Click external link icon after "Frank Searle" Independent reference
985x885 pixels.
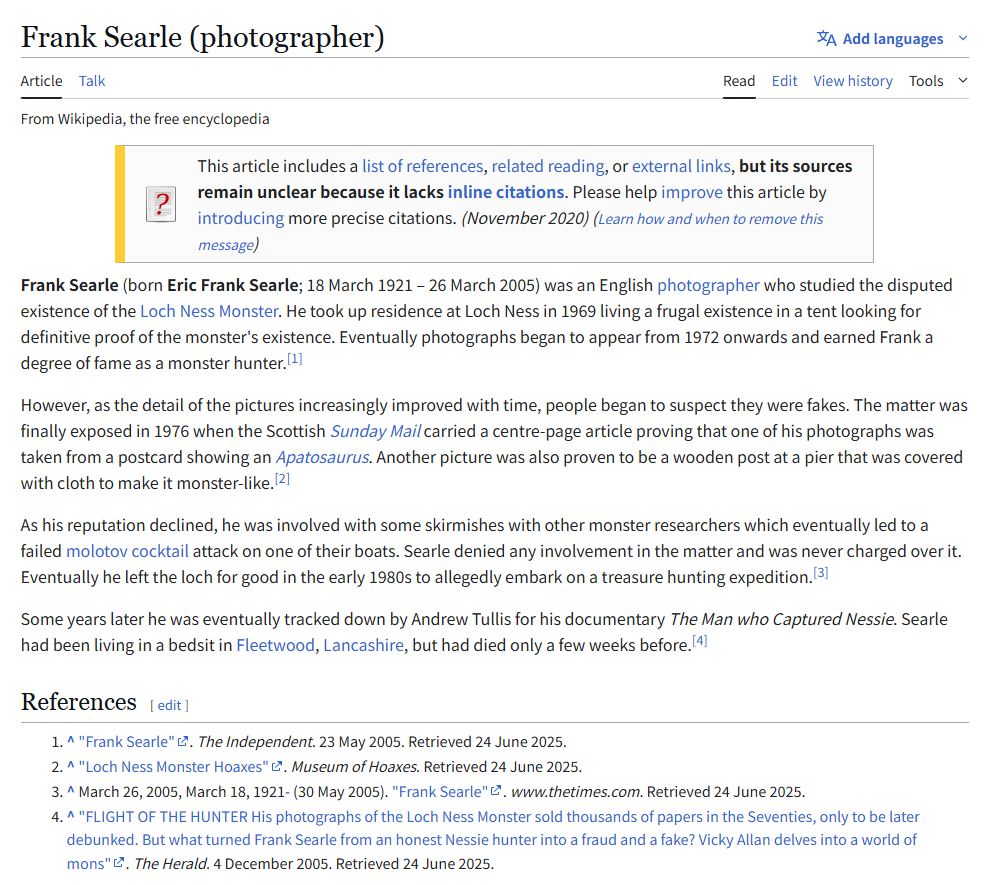pyautogui.click(x=183, y=742)
